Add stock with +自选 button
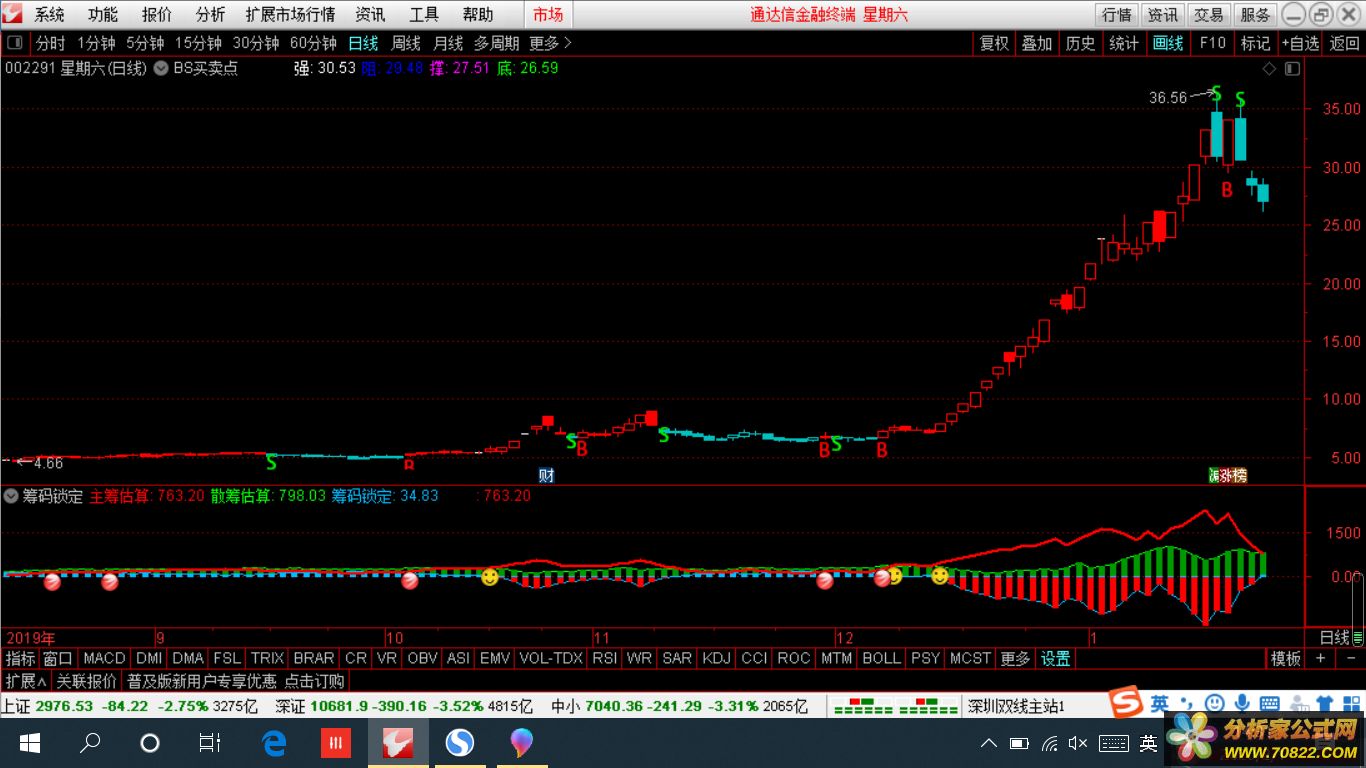 point(1299,43)
